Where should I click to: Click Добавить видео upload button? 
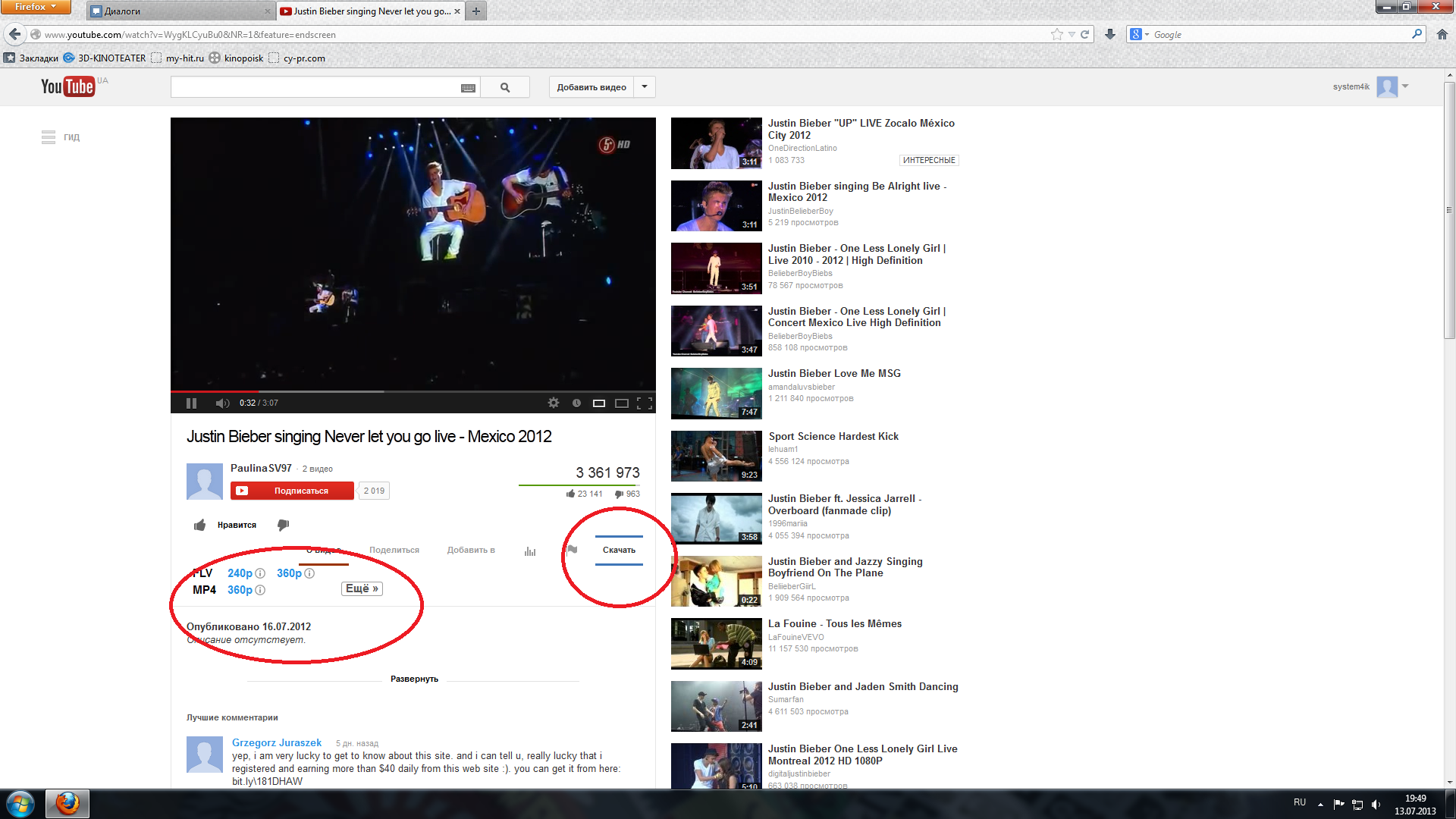pyautogui.click(x=591, y=87)
